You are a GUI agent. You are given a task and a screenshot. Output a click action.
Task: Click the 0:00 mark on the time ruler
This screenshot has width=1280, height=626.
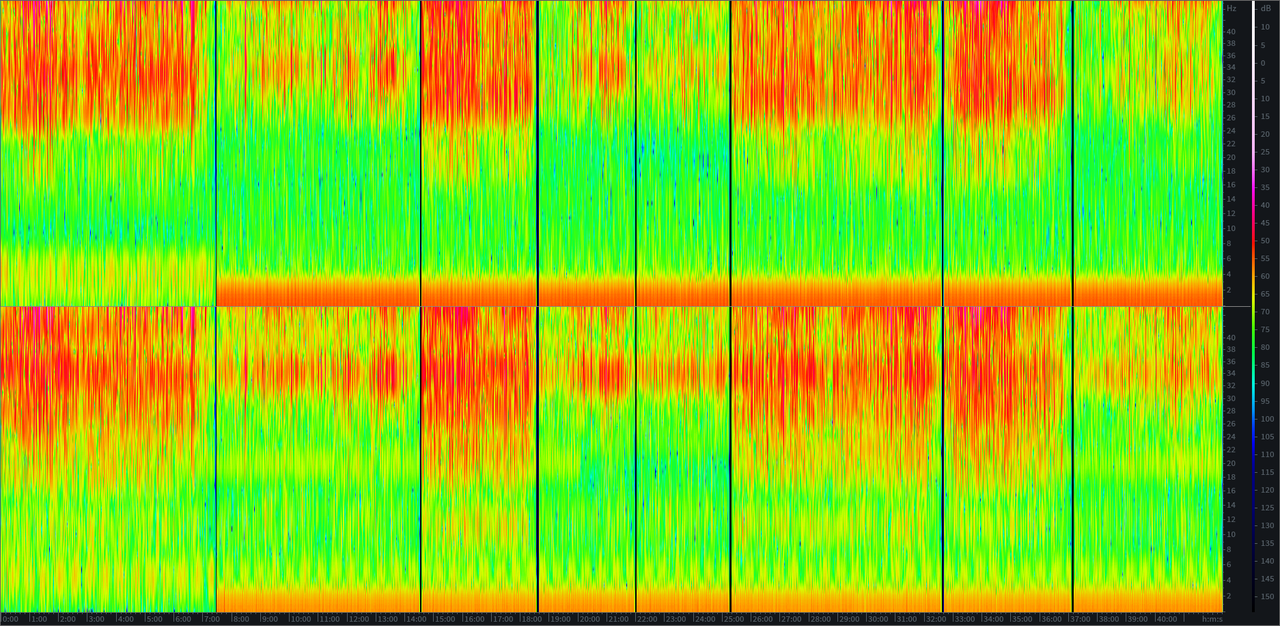click(x=10, y=619)
